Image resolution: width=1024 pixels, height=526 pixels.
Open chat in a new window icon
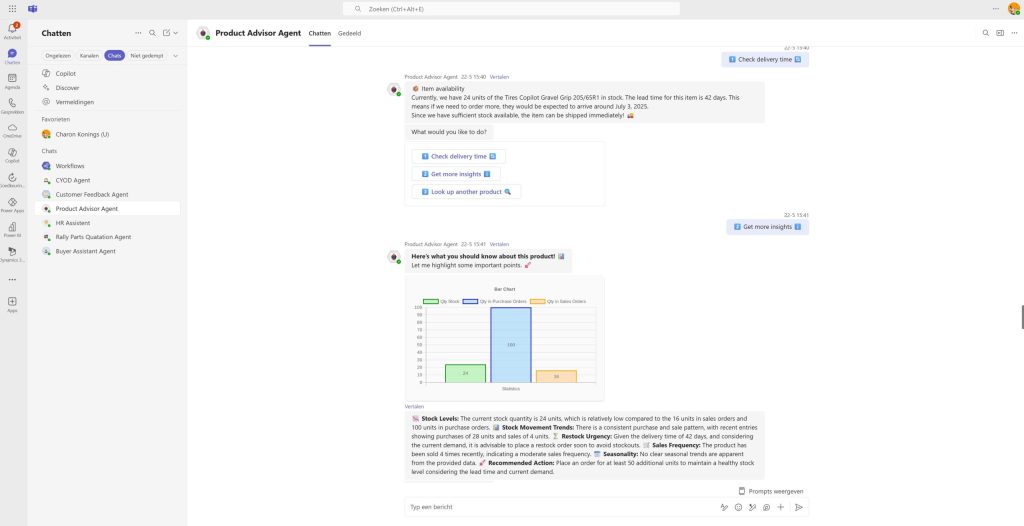[x=1000, y=33]
